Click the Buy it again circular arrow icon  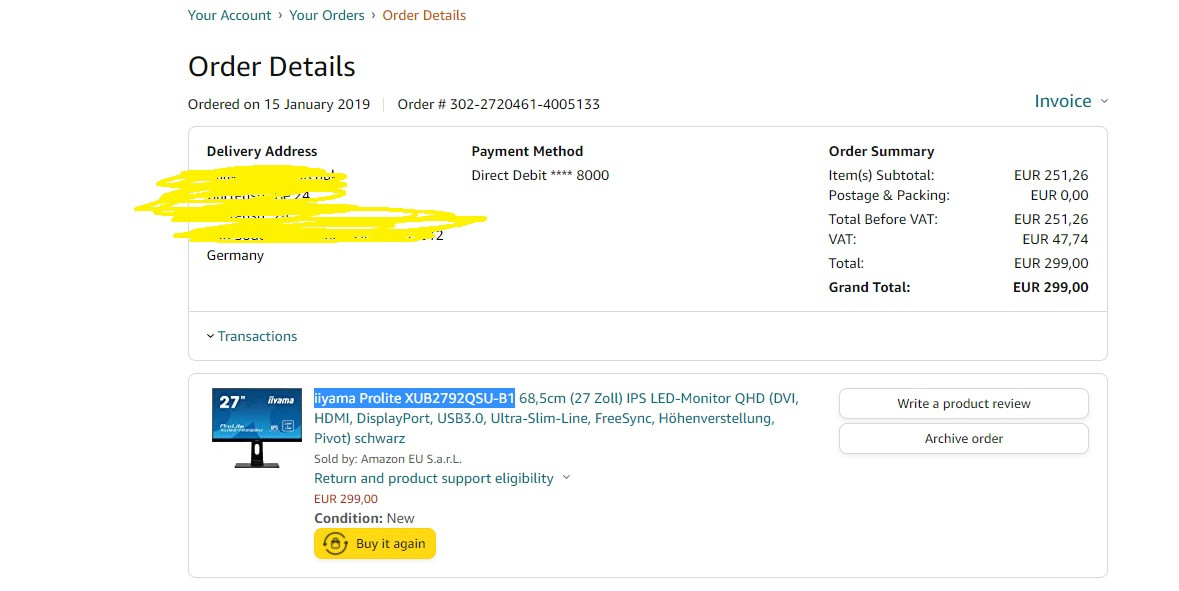click(335, 544)
